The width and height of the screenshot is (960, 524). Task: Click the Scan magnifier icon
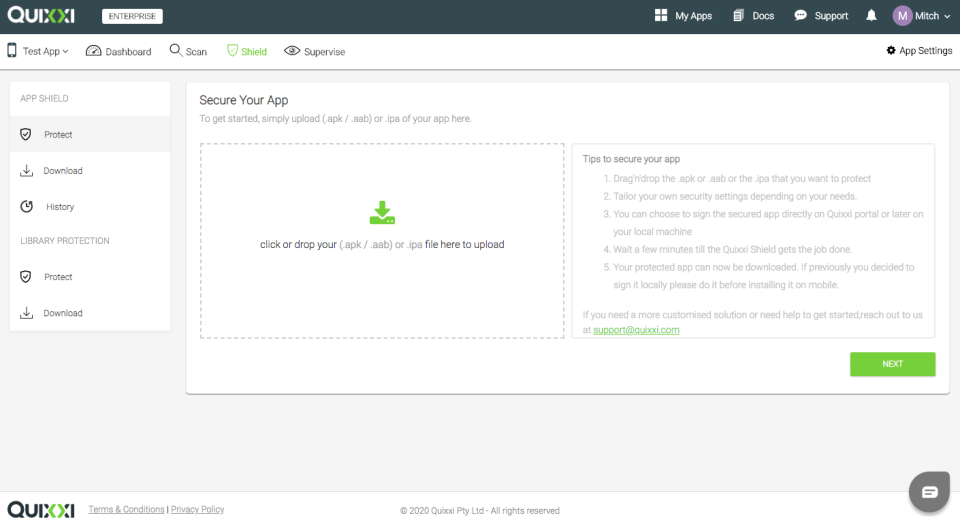[176, 50]
